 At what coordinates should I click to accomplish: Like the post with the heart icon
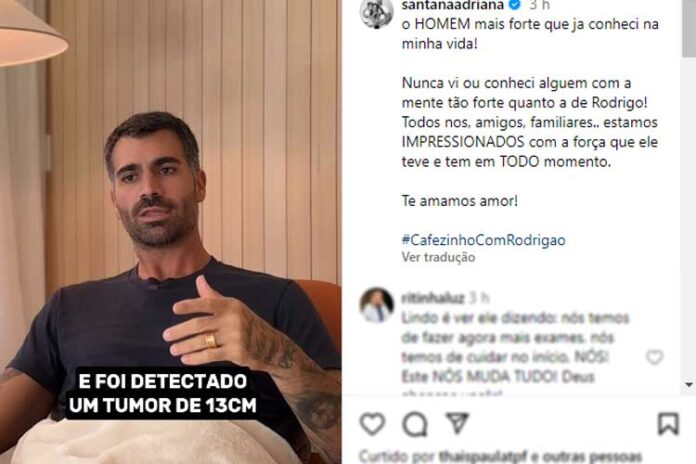372,424
